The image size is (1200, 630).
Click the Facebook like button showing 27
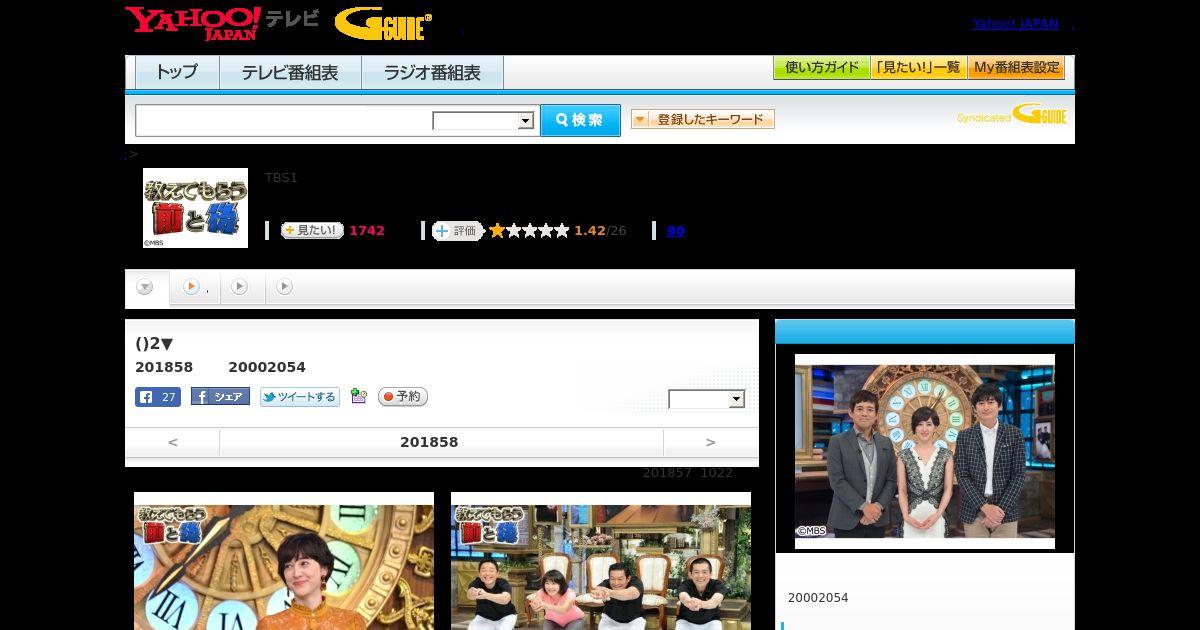158,397
